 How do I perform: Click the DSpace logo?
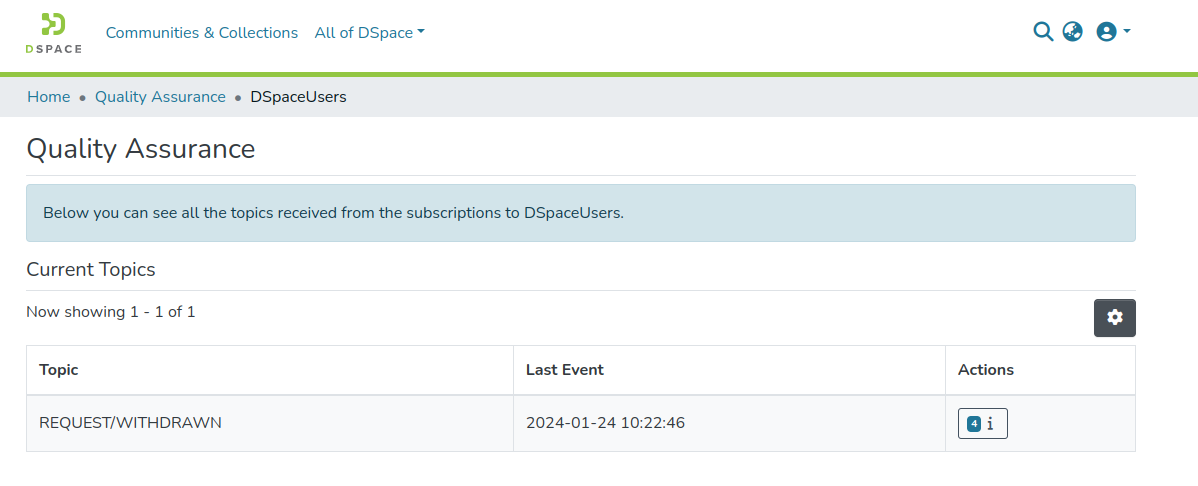coord(54,33)
